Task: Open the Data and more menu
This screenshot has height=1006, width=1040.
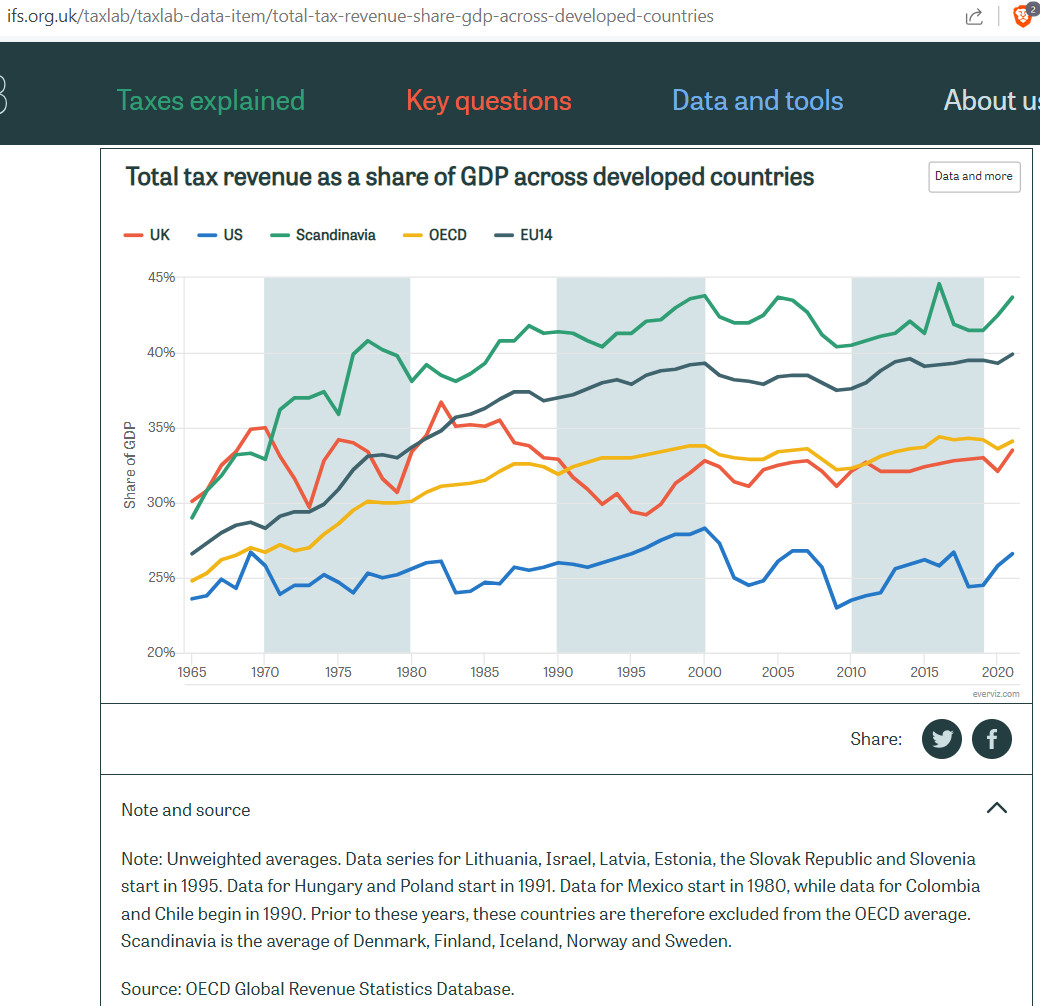Action: tap(974, 176)
